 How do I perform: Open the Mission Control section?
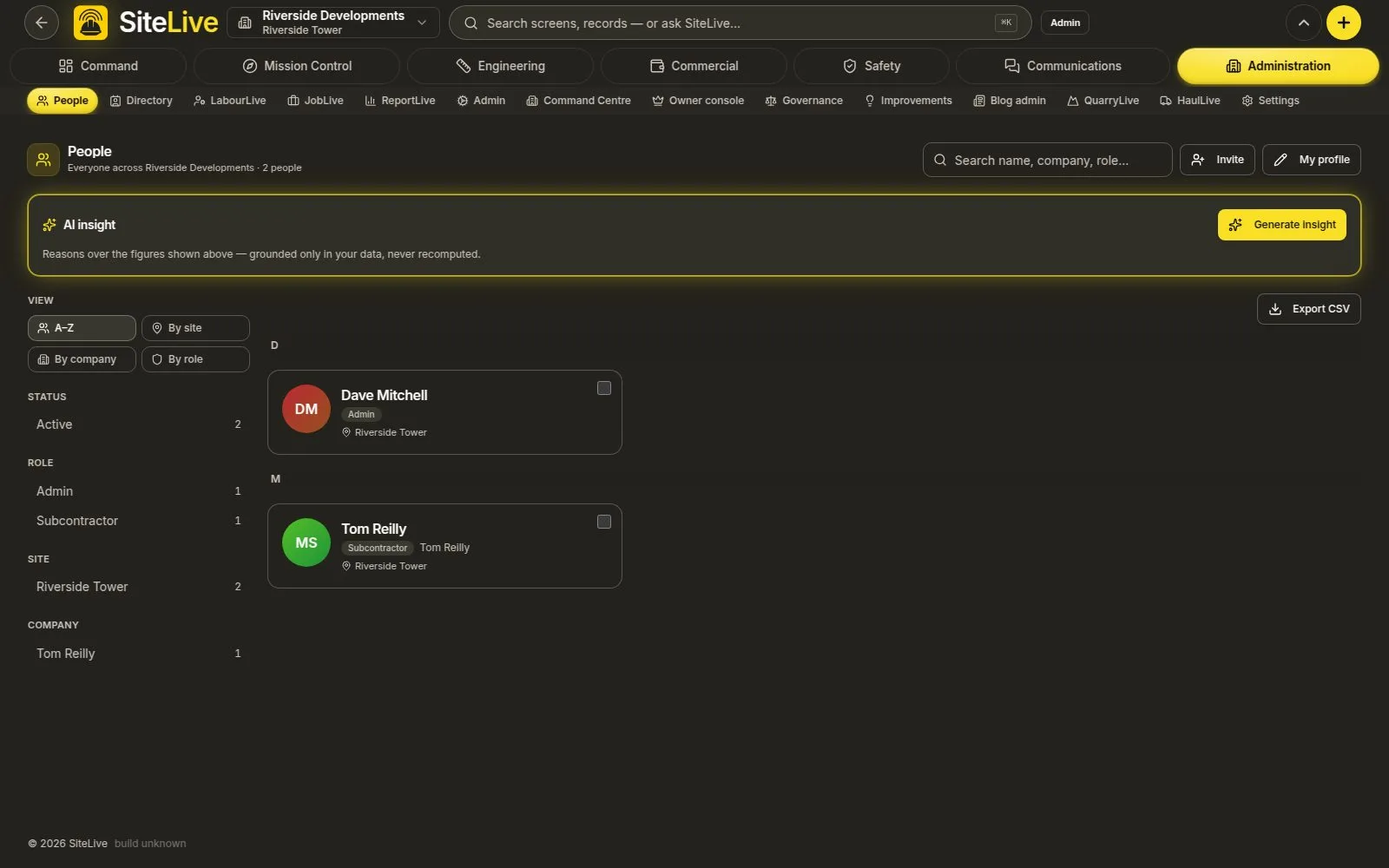297,66
